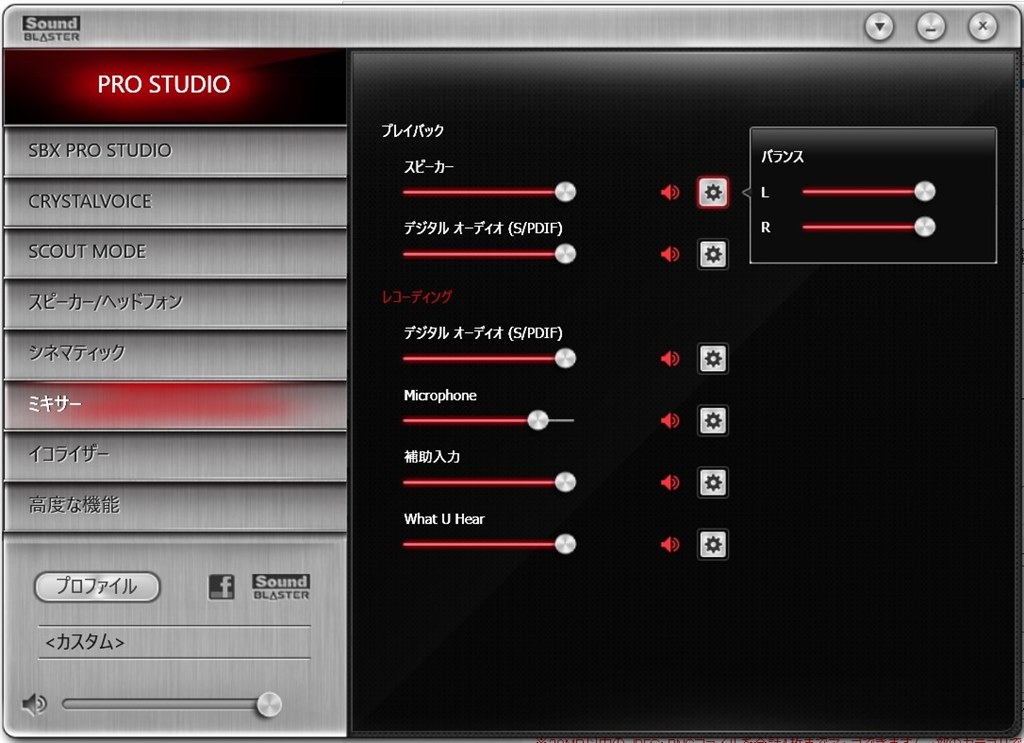
Task: Adjust the 補助入力 level slider
Action: click(x=489, y=482)
